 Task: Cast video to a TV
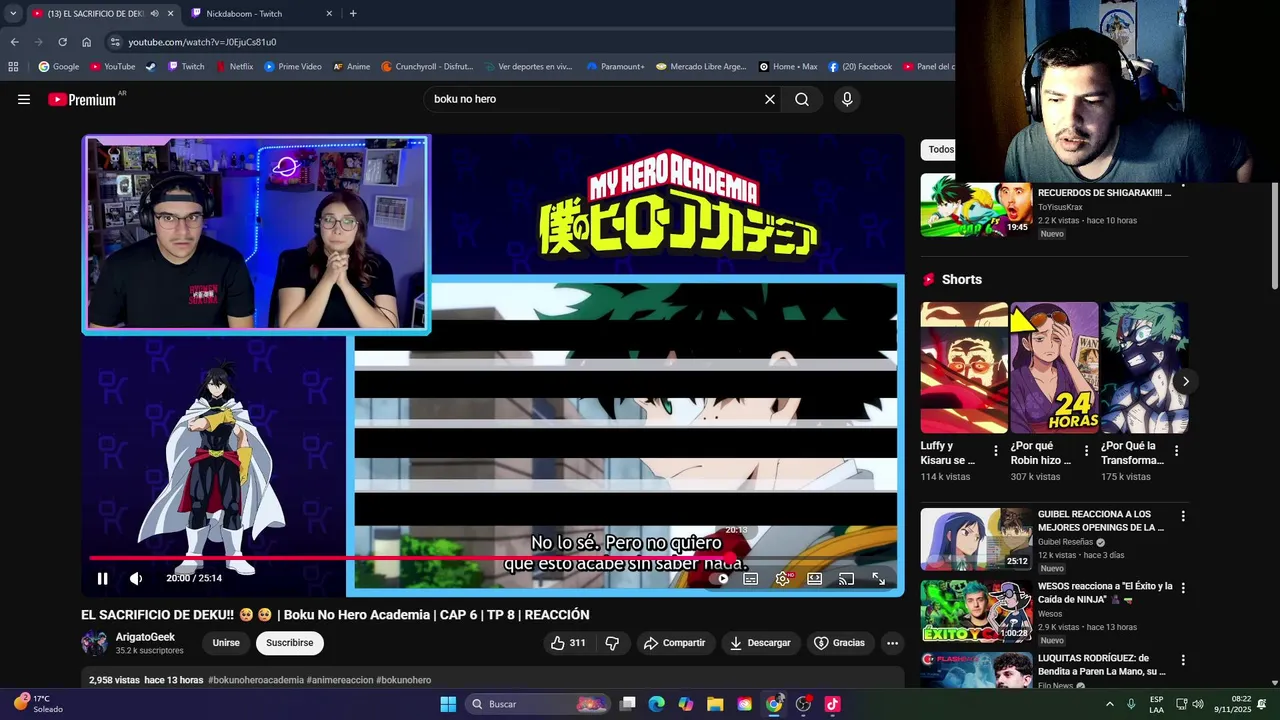847,578
